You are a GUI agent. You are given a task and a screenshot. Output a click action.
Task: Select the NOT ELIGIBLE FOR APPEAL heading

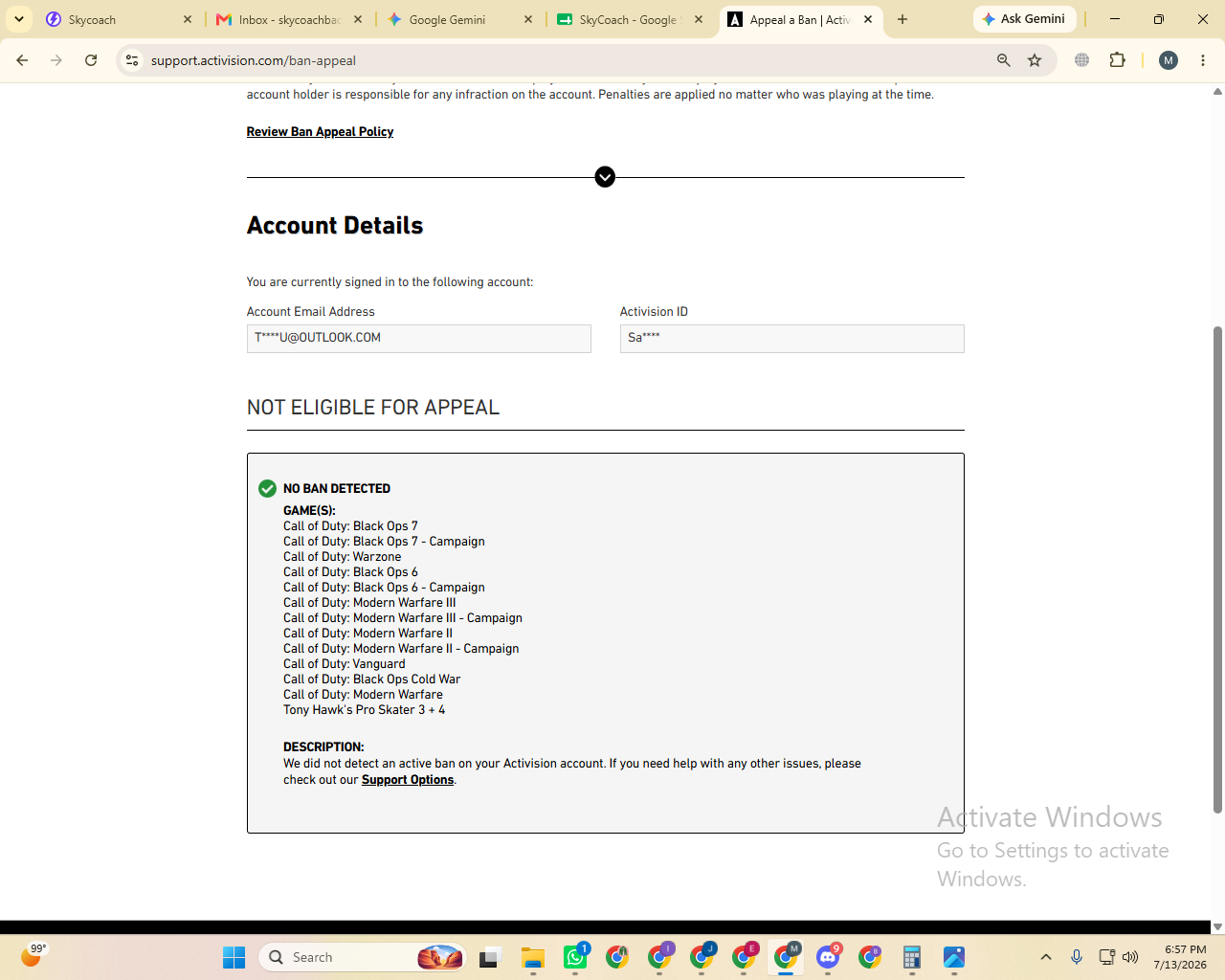point(373,408)
